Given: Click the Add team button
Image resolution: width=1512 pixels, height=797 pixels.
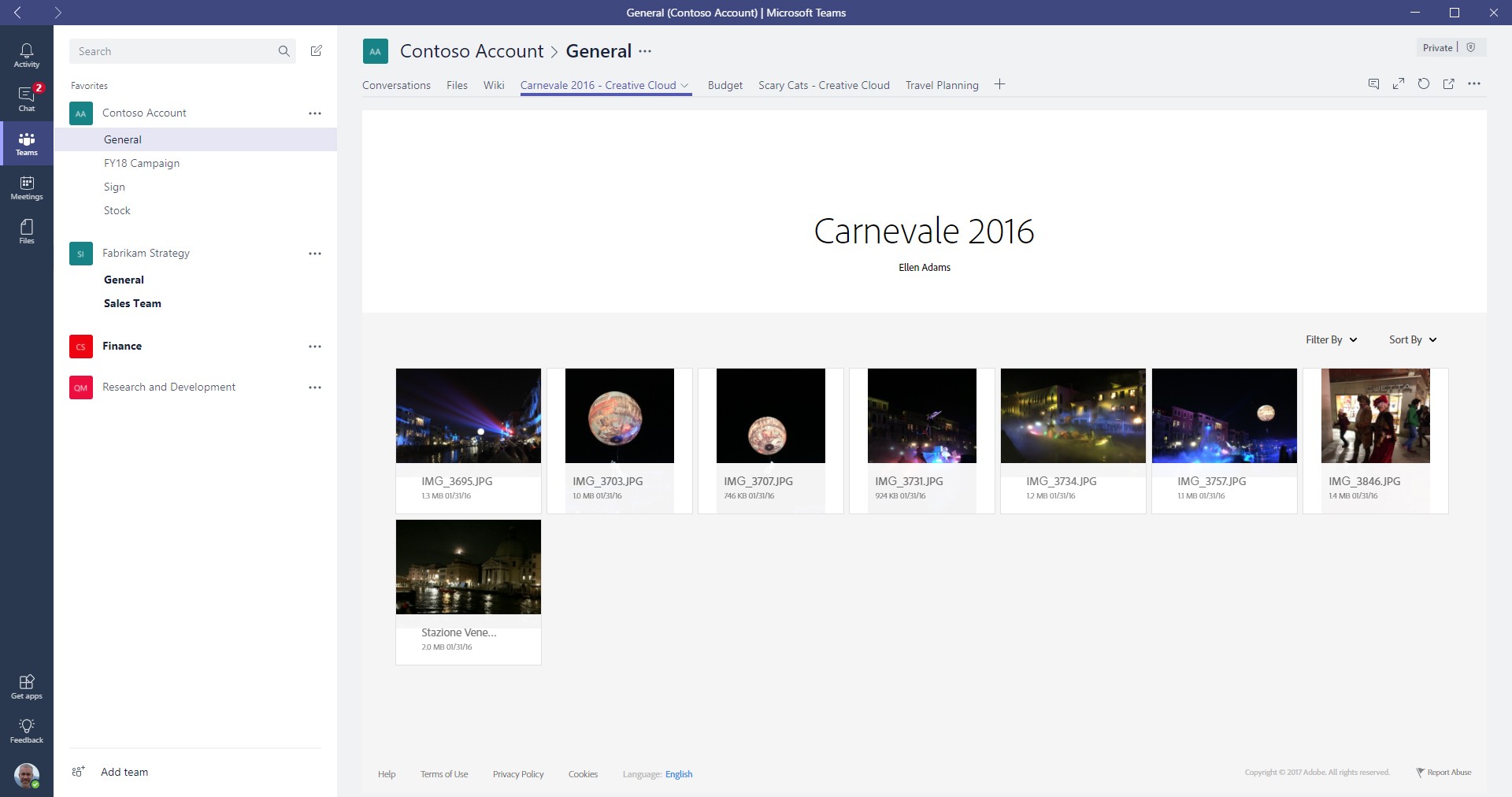Looking at the screenshot, I should pos(124,772).
